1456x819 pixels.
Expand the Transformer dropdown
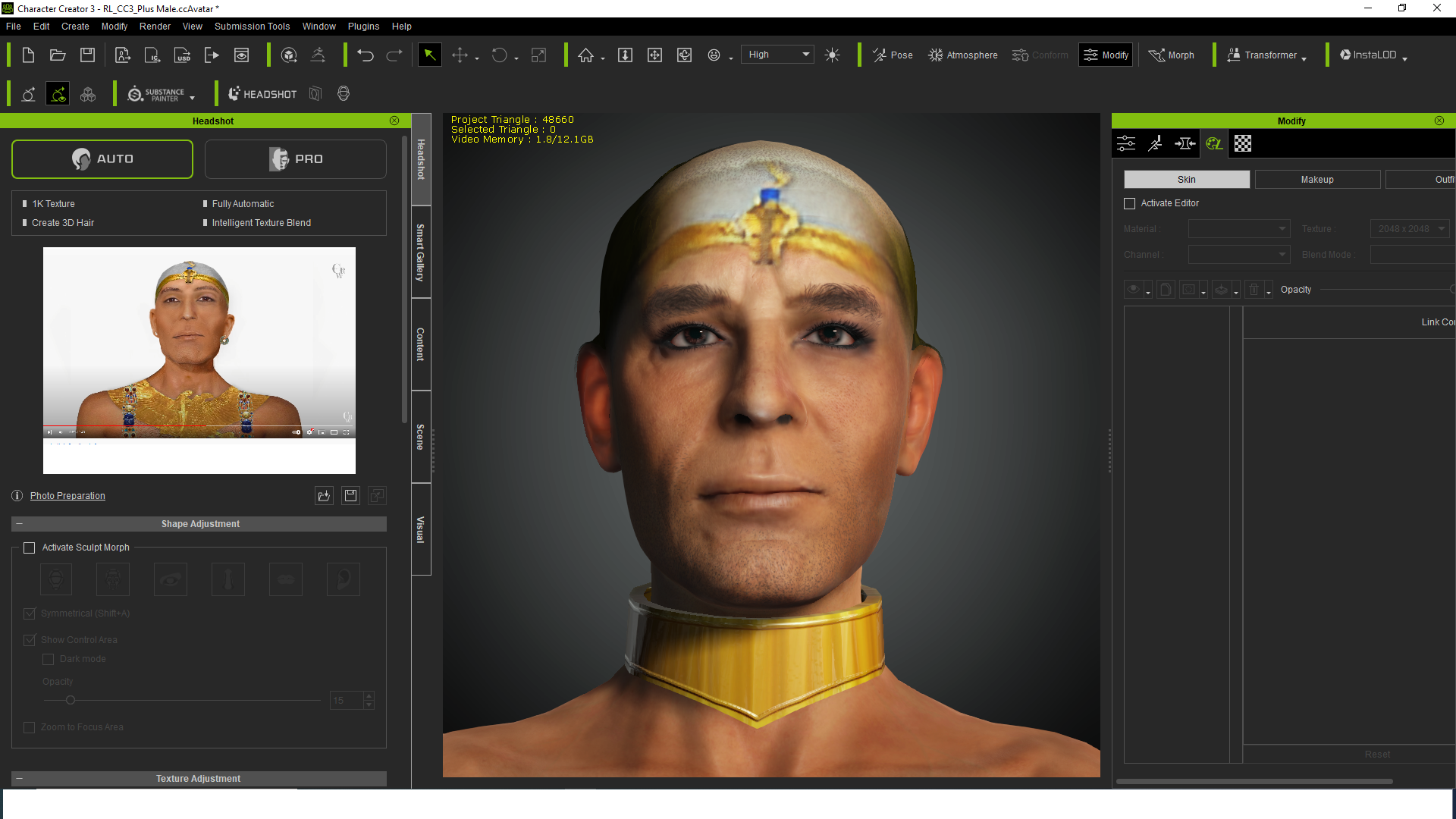tap(1304, 58)
